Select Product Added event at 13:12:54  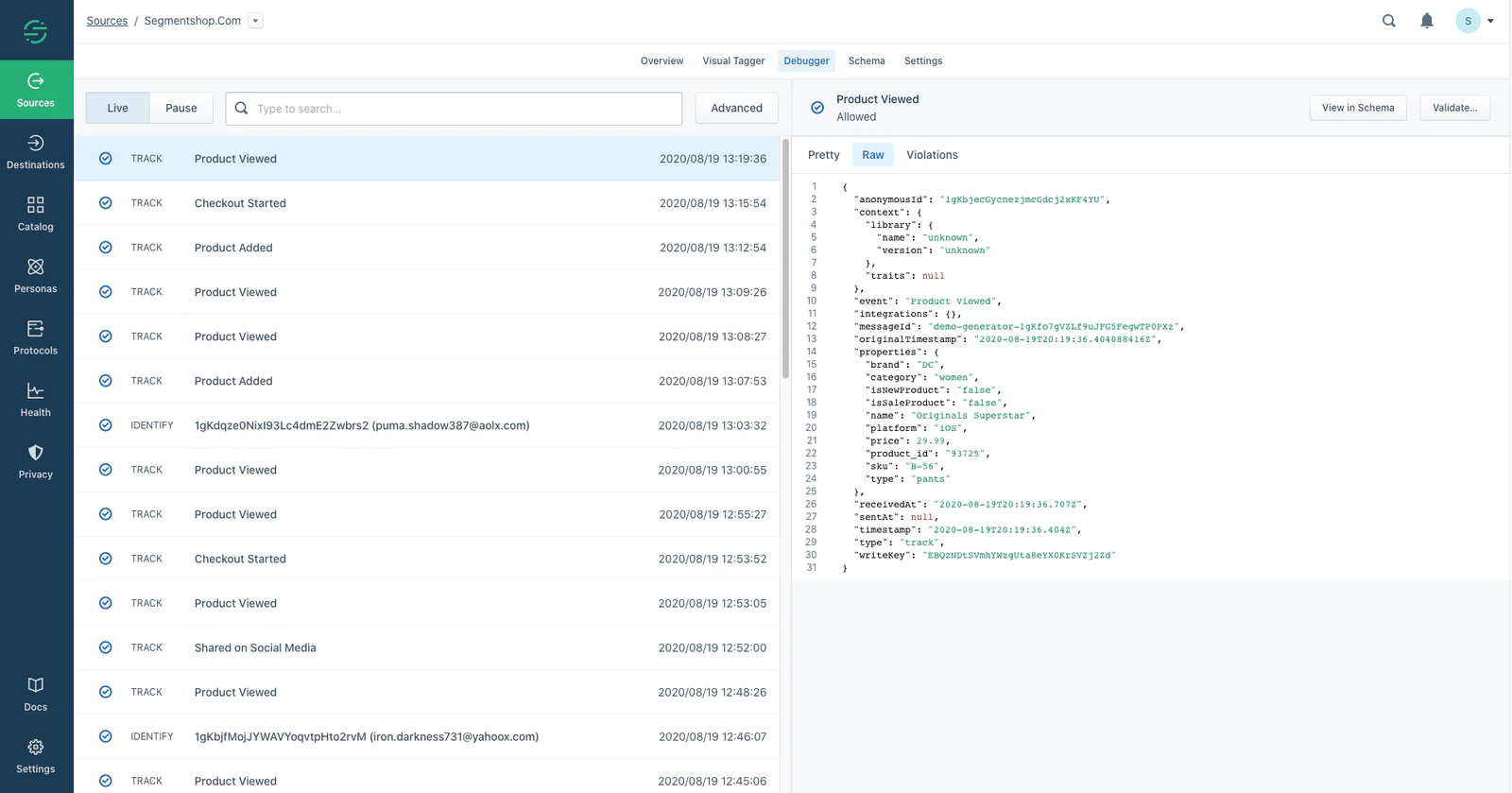[427, 248]
